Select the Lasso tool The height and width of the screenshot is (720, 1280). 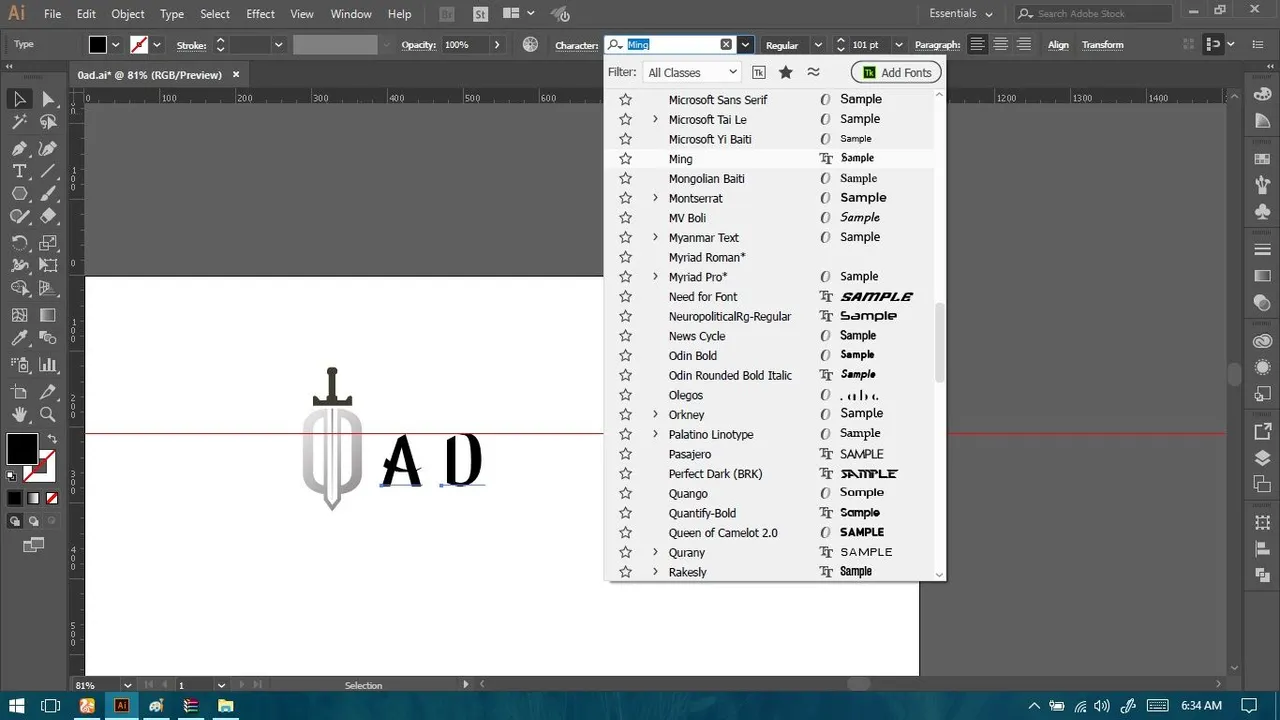click(x=48, y=123)
